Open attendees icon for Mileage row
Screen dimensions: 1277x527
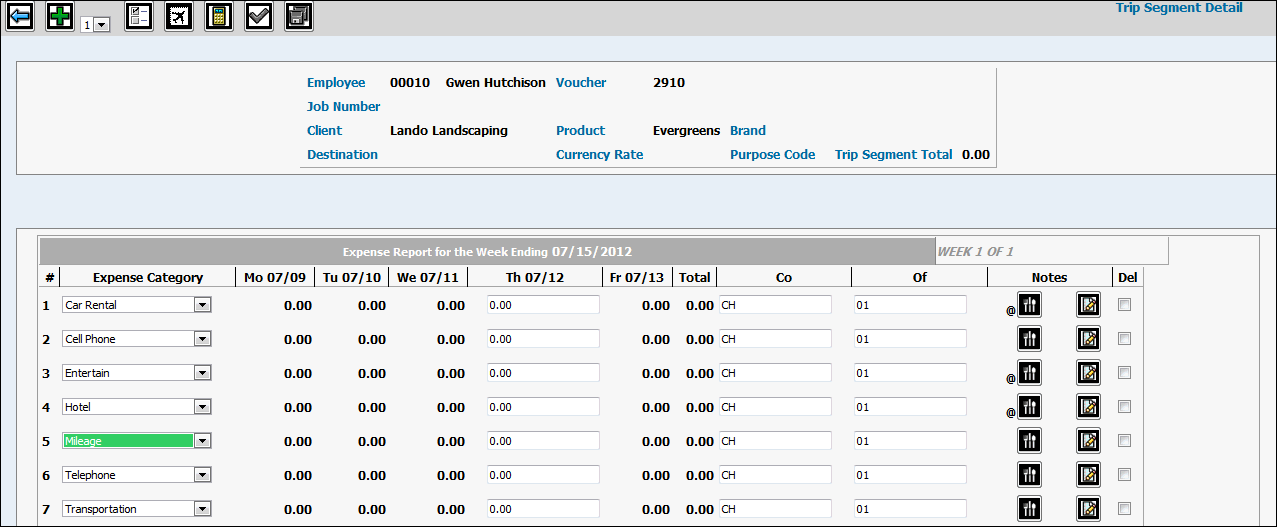(1030, 441)
